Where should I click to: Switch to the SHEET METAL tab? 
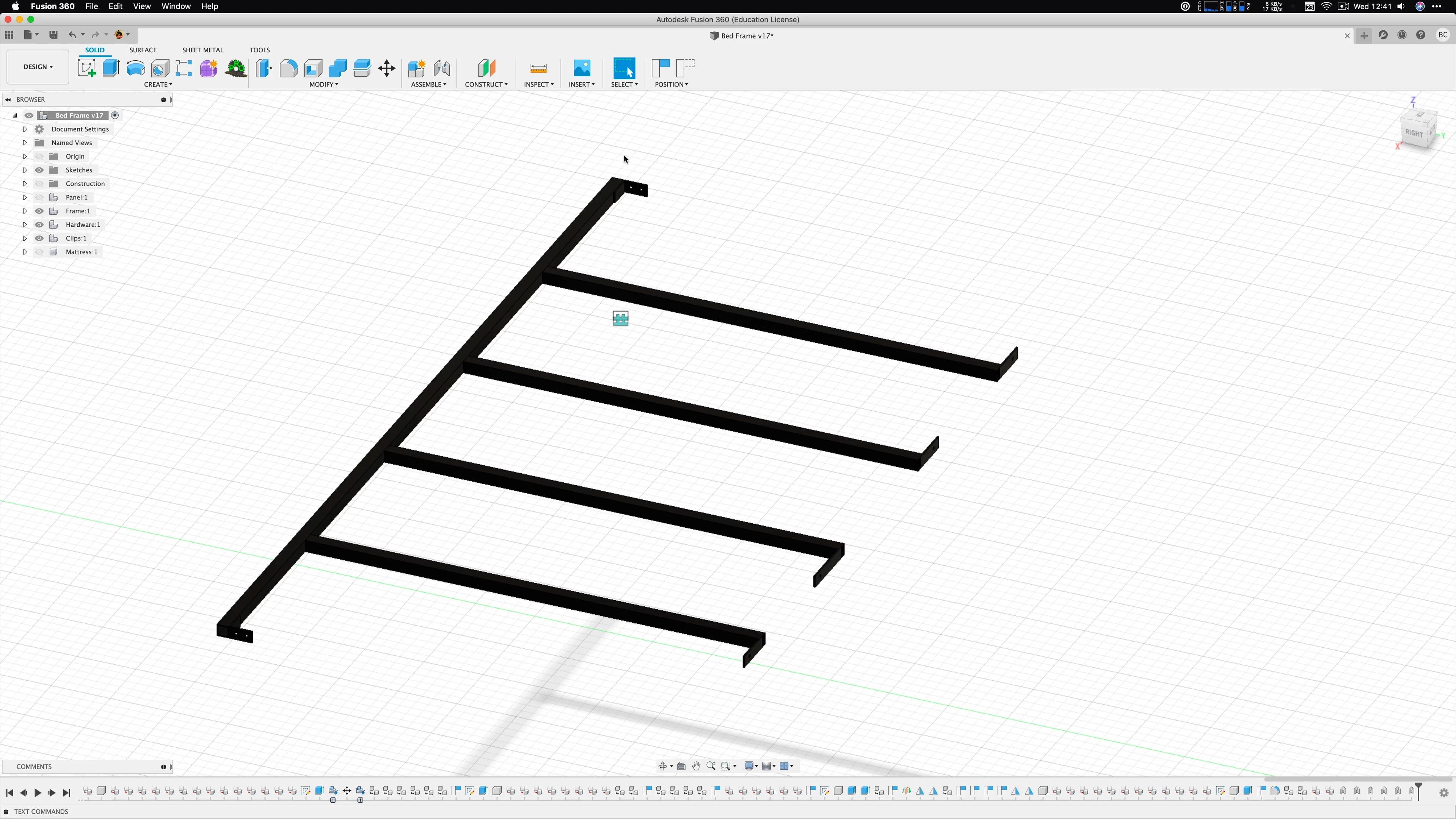coord(202,50)
